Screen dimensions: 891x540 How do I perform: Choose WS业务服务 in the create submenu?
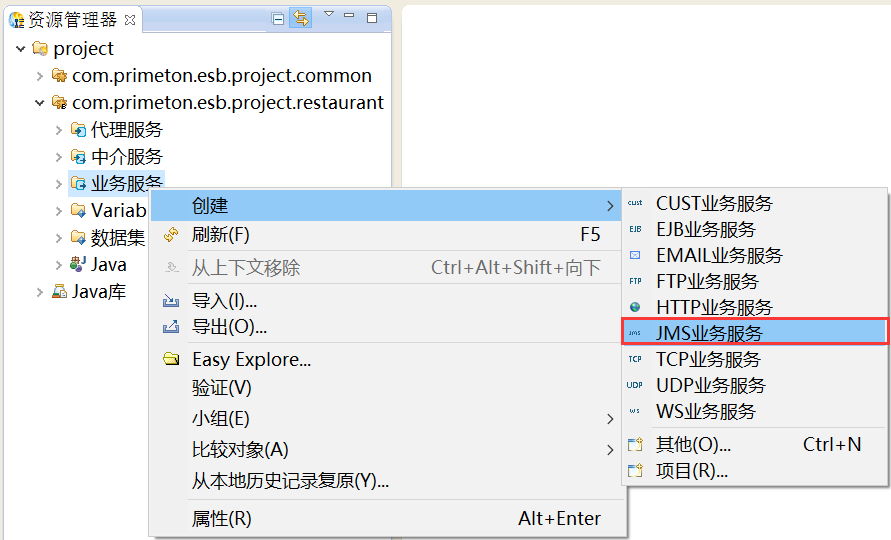pyautogui.click(x=705, y=411)
